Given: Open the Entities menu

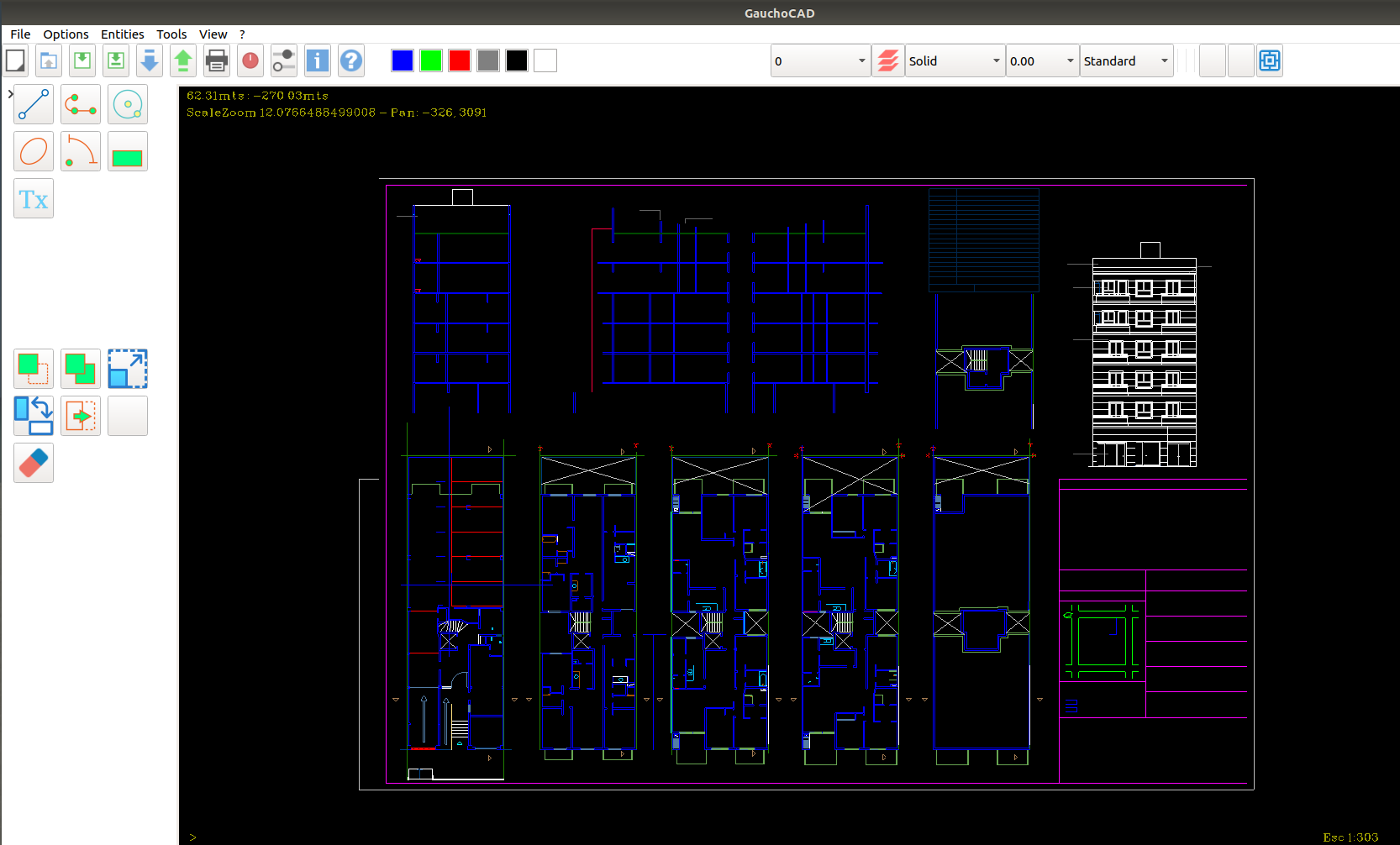Looking at the screenshot, I should tap(122, 34).
